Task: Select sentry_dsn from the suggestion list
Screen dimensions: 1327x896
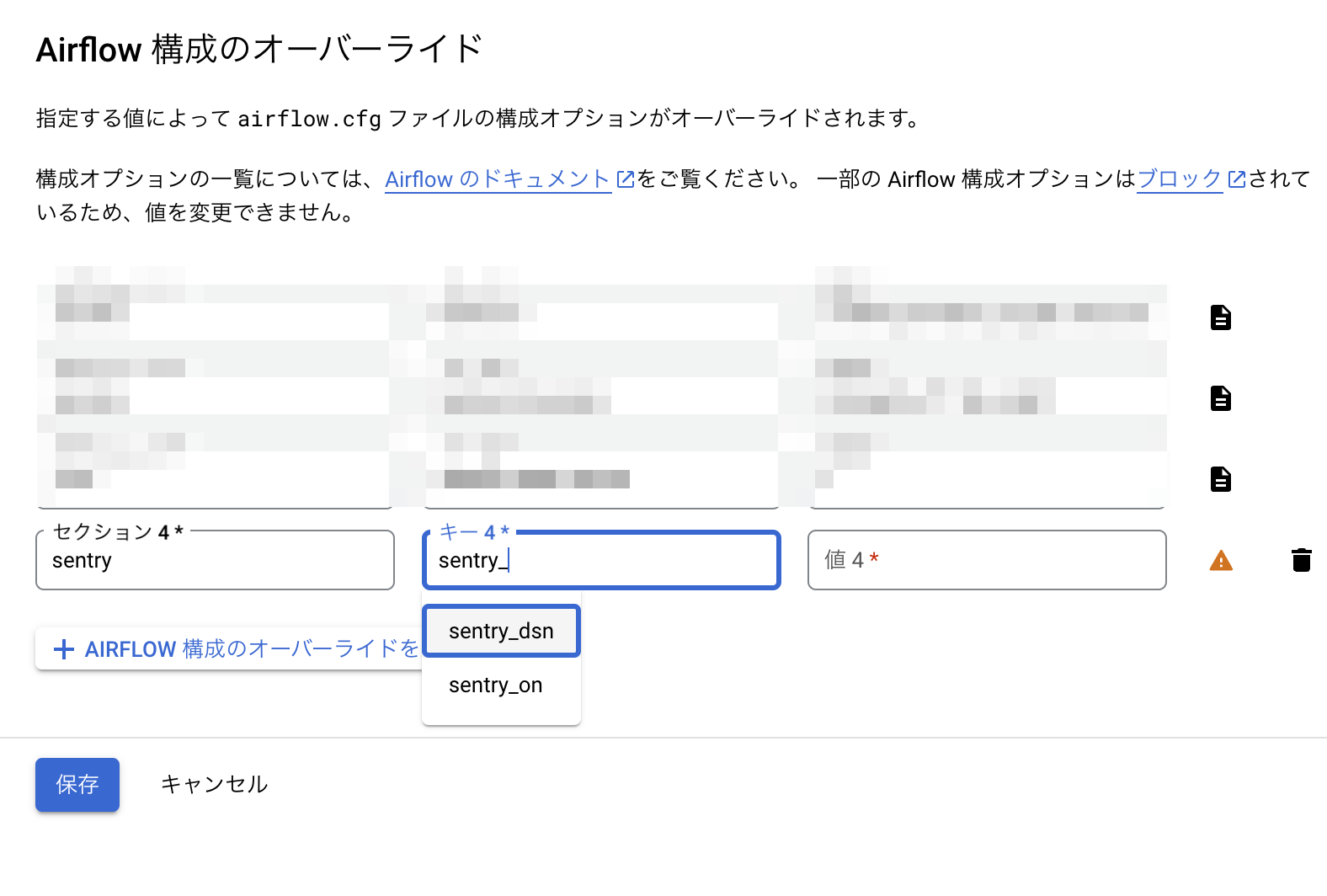Action: pos(502,631)
